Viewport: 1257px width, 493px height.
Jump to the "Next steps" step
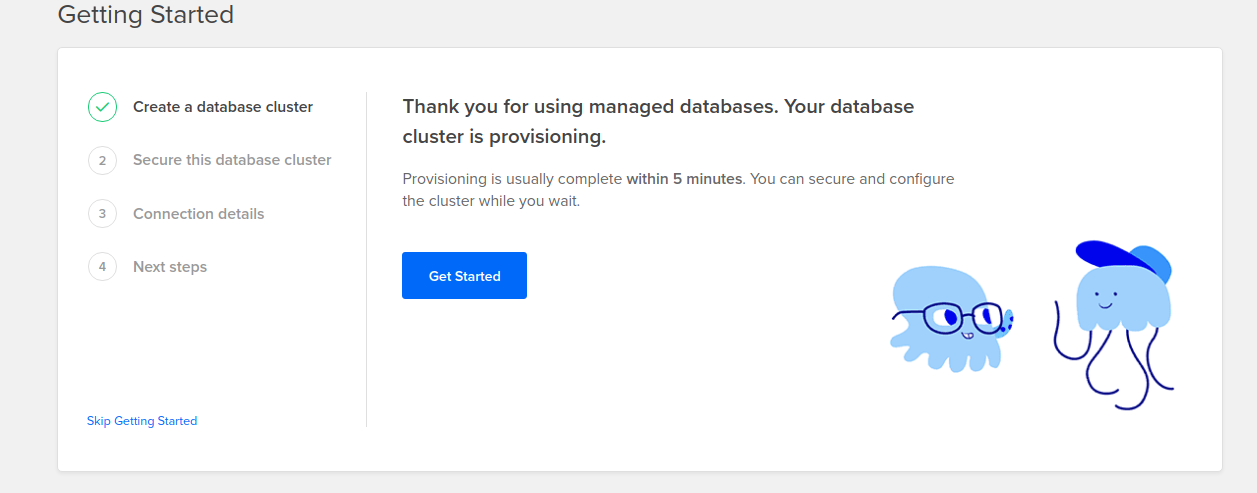[x=170, y=267]
